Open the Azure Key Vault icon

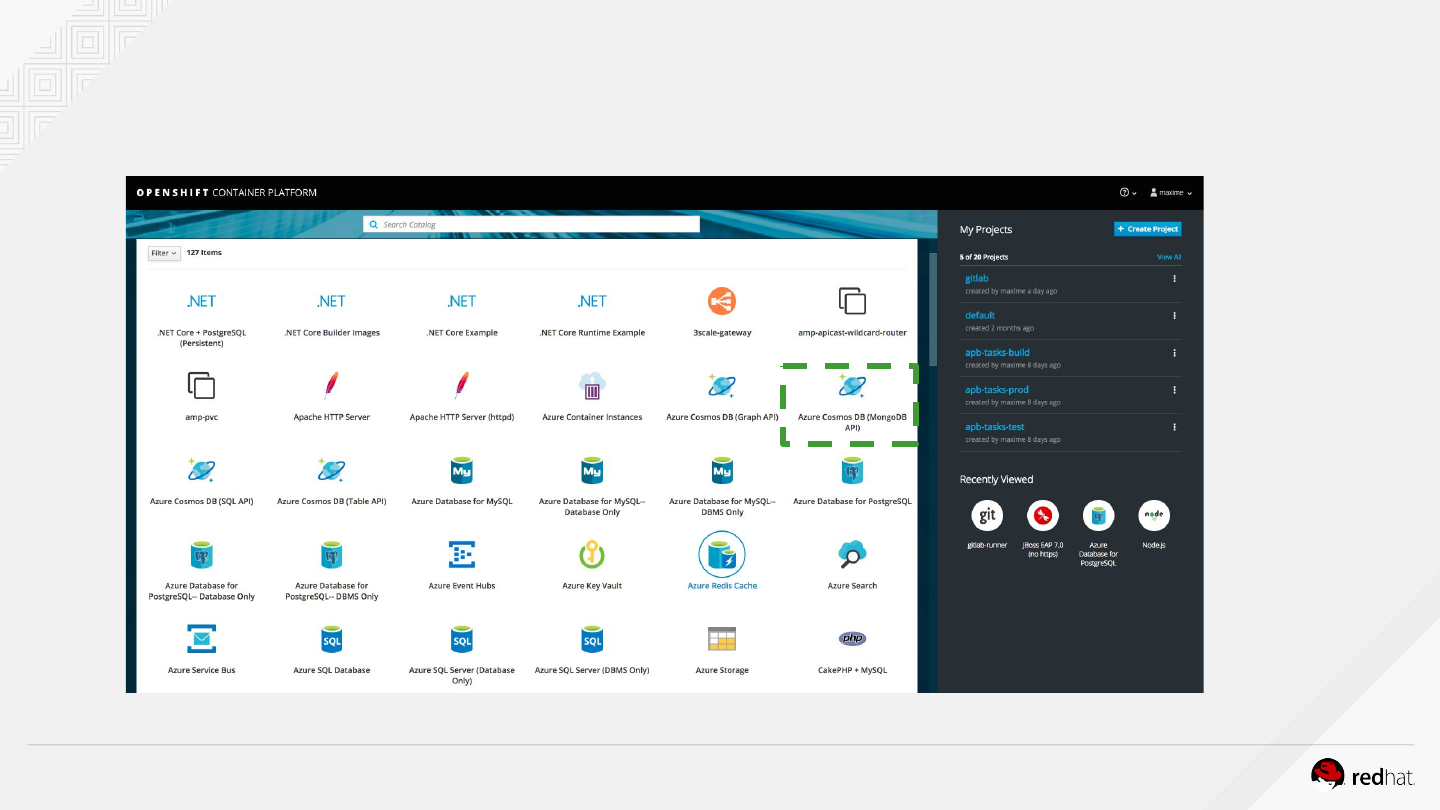592,554
